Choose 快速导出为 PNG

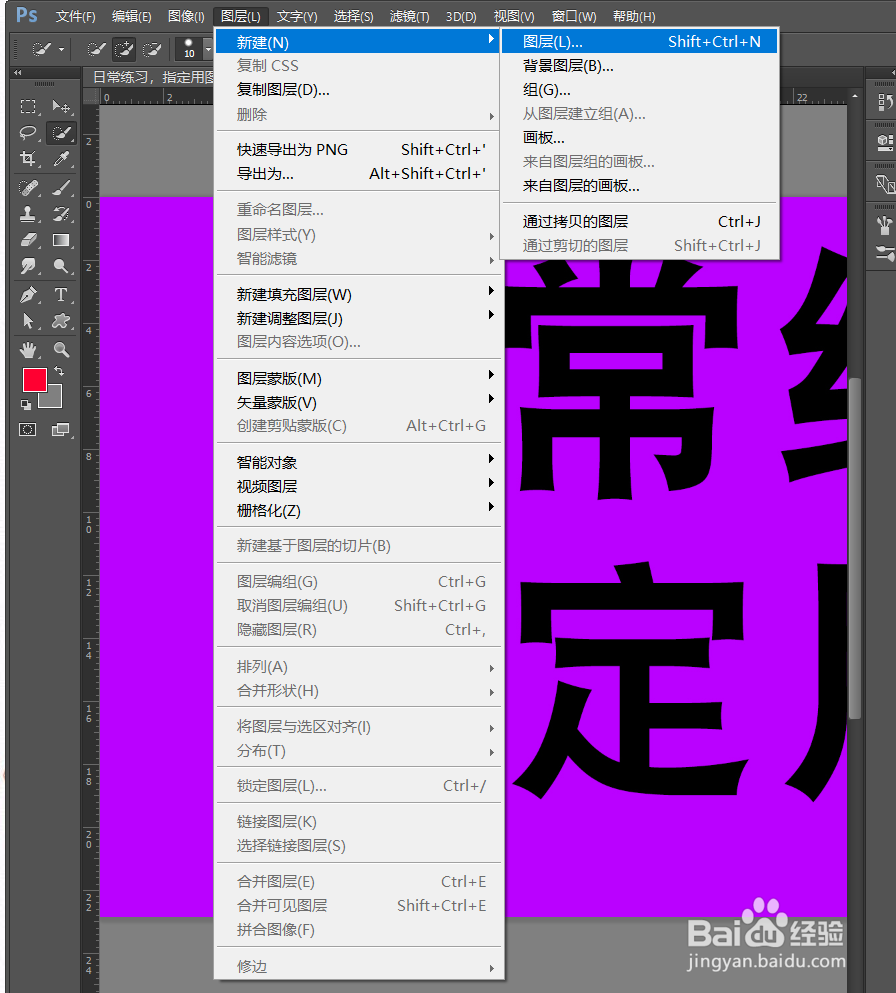click(x=359, y=149)
